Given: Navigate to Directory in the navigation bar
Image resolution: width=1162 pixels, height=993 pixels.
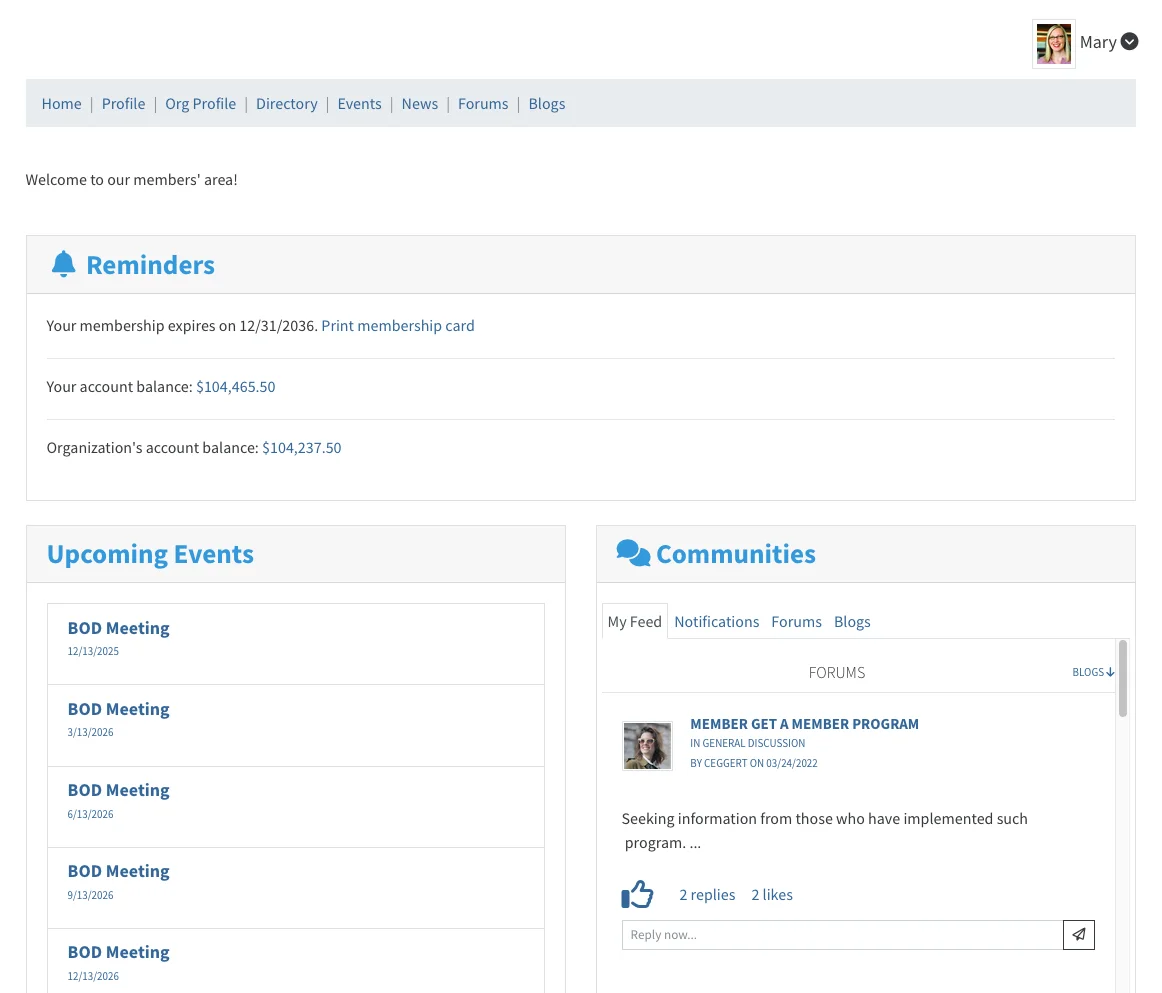Looking at the screenshot, I should point(286,103).
